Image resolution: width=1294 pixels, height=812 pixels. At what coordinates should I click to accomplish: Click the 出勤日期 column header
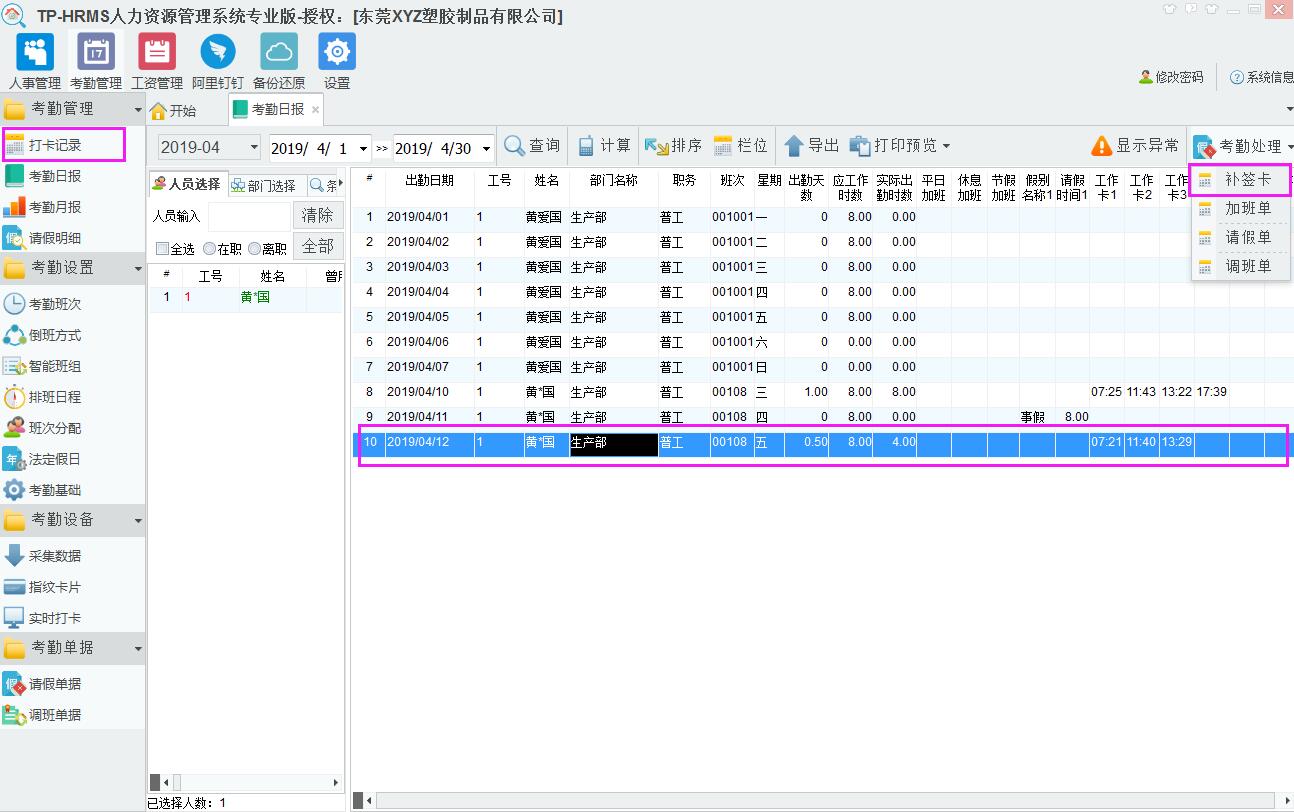pyautogui.click(x=429, y=181)
